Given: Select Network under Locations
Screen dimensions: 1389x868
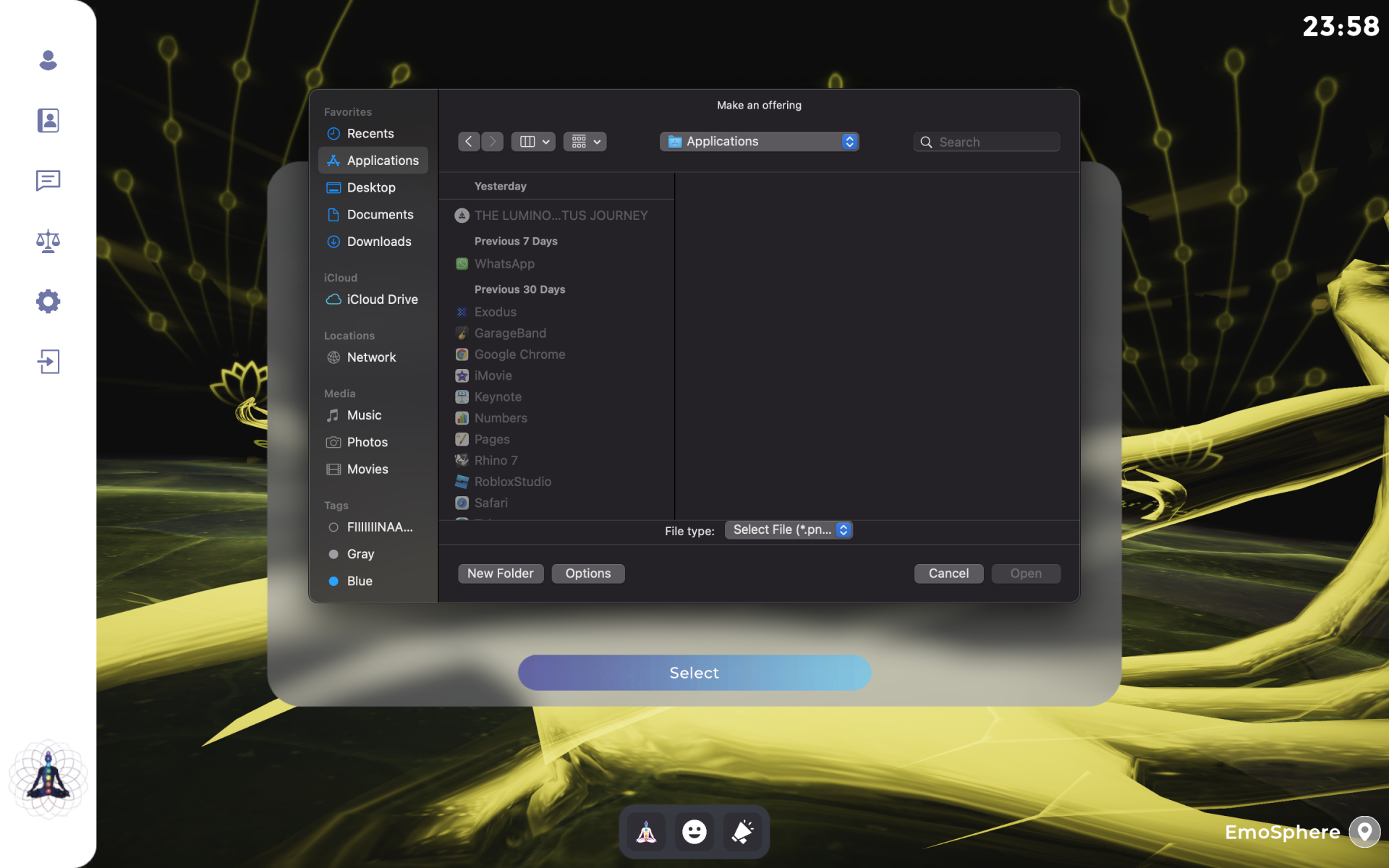Looking at the screenshot, I should [373, 357].
